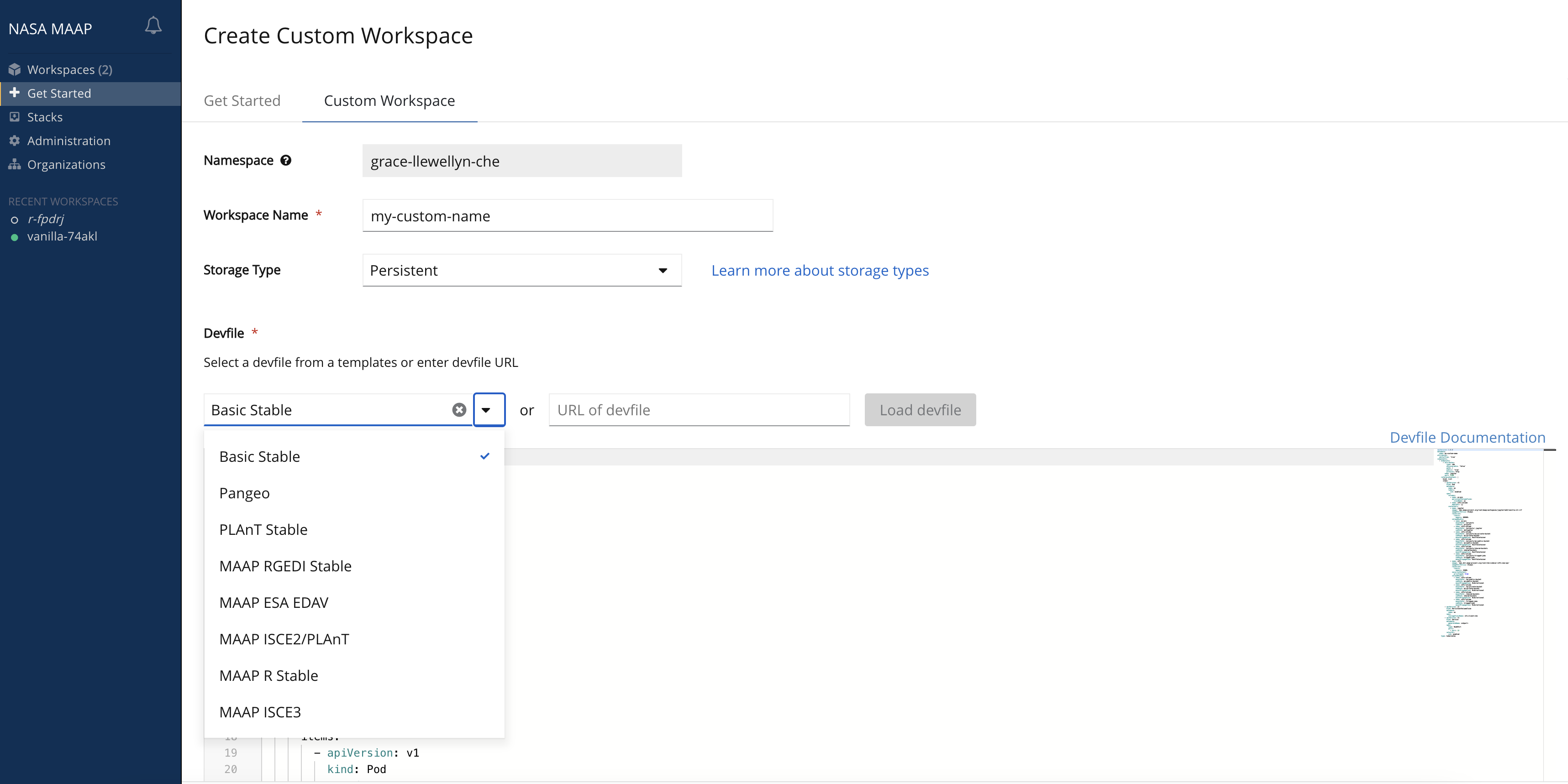Screen dimensions: 1568x784
Task: Select MAAP R Stable template
Action: (x=354, y=675)
